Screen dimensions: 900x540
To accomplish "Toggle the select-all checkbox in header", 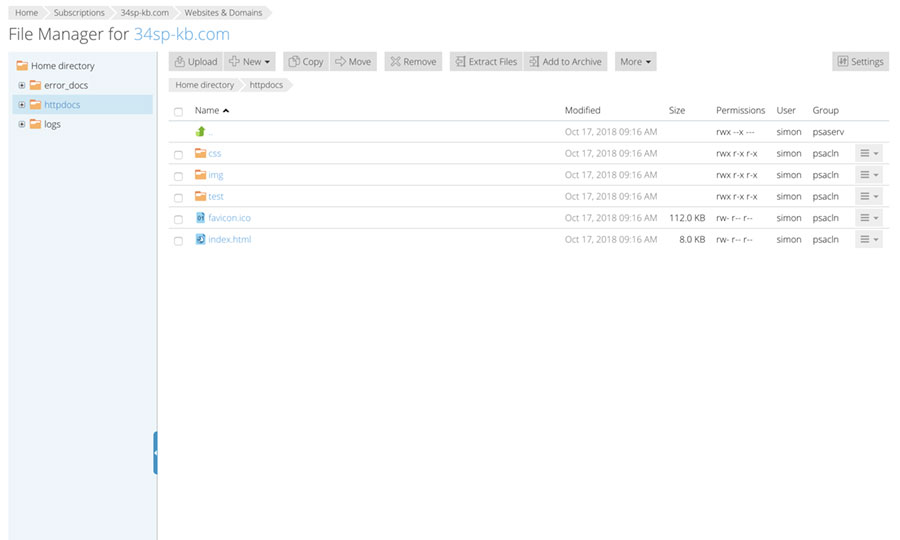I will click(x=179, y=111).
